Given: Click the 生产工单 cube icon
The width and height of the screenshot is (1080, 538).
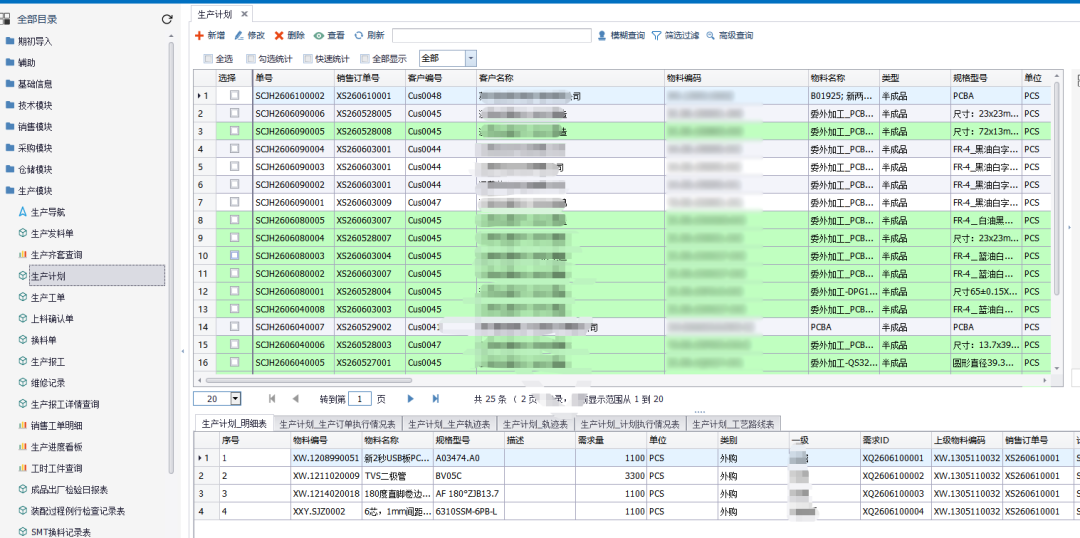Looking at the screenshot, I should (x=23, y=298).
